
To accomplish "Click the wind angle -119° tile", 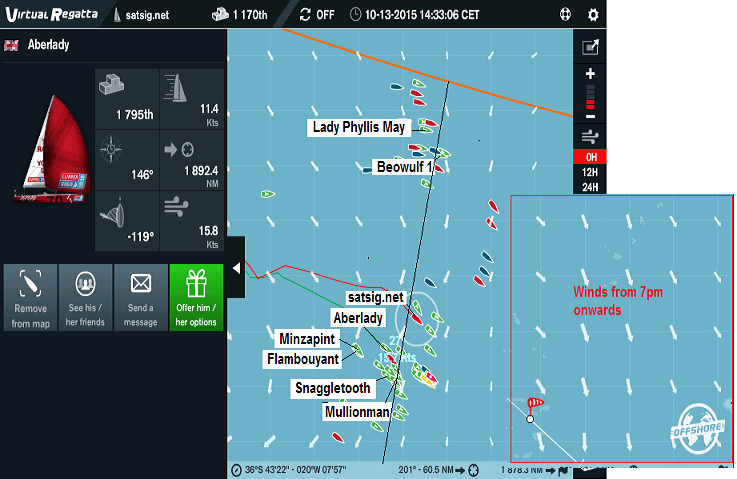I will [x=127, y=221].
